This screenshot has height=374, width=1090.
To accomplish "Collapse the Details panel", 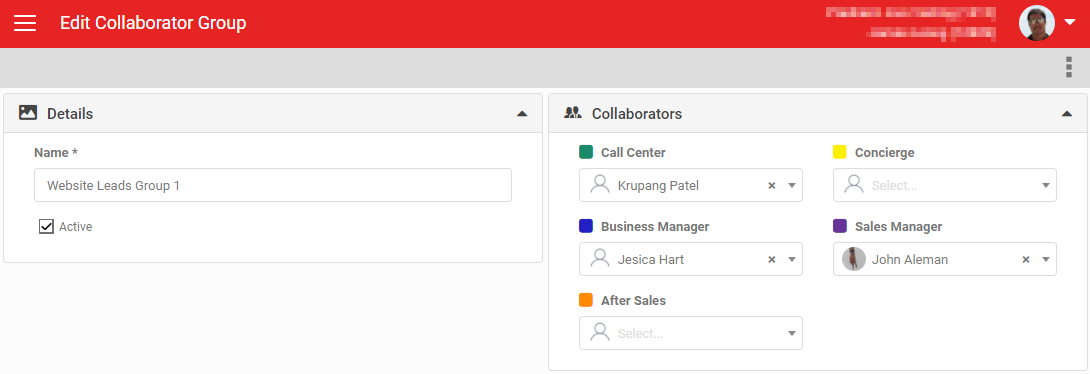I will point(522,113).
